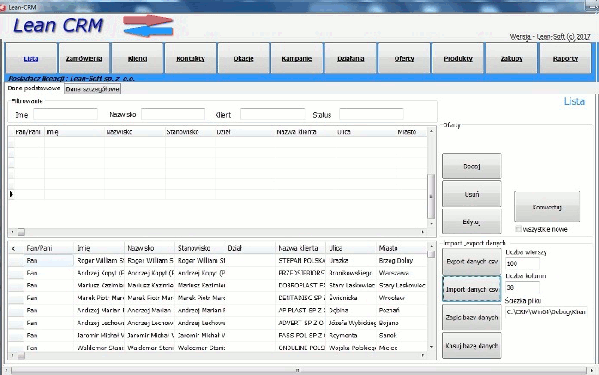Open the Kontakty module
This screenshot has width=599, height=375.
pyautogui.click(x=190, y=58)
